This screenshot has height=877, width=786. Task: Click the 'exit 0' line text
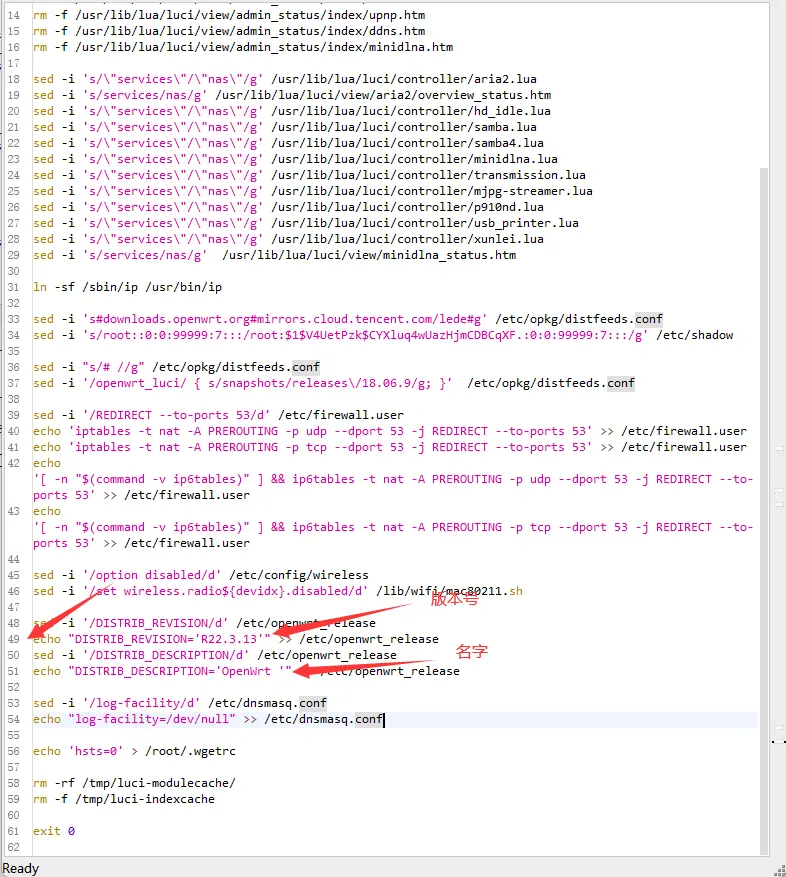coord(54,831)
